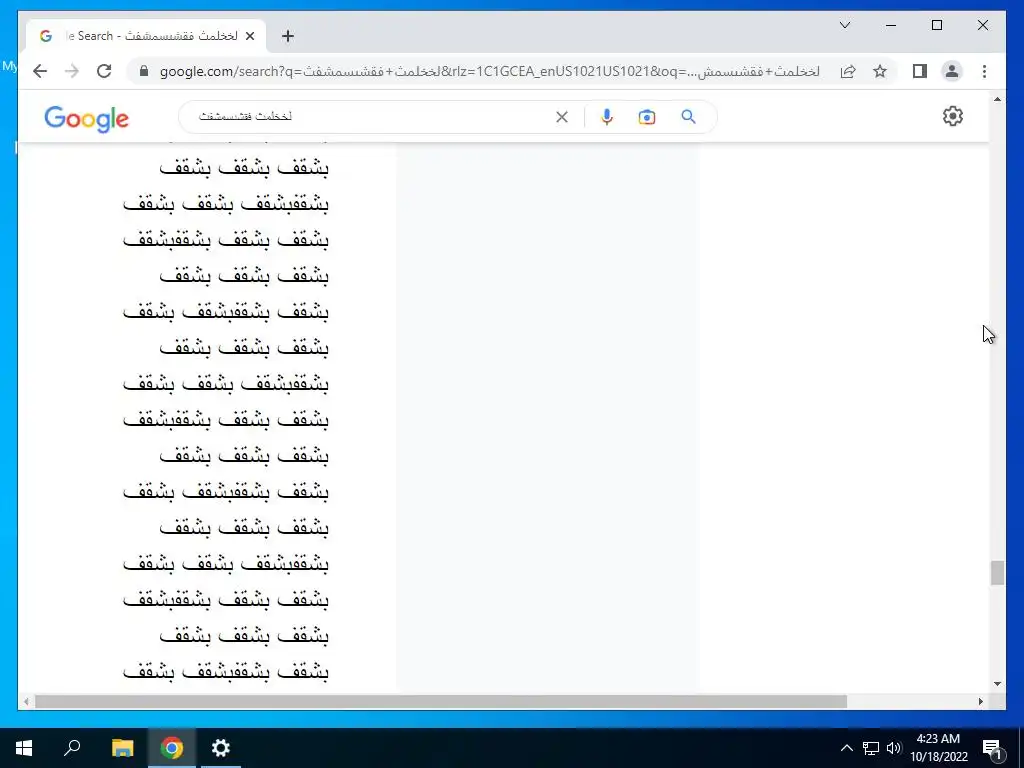Open the notification center
1024x768 pixels.
click(992, 748)
